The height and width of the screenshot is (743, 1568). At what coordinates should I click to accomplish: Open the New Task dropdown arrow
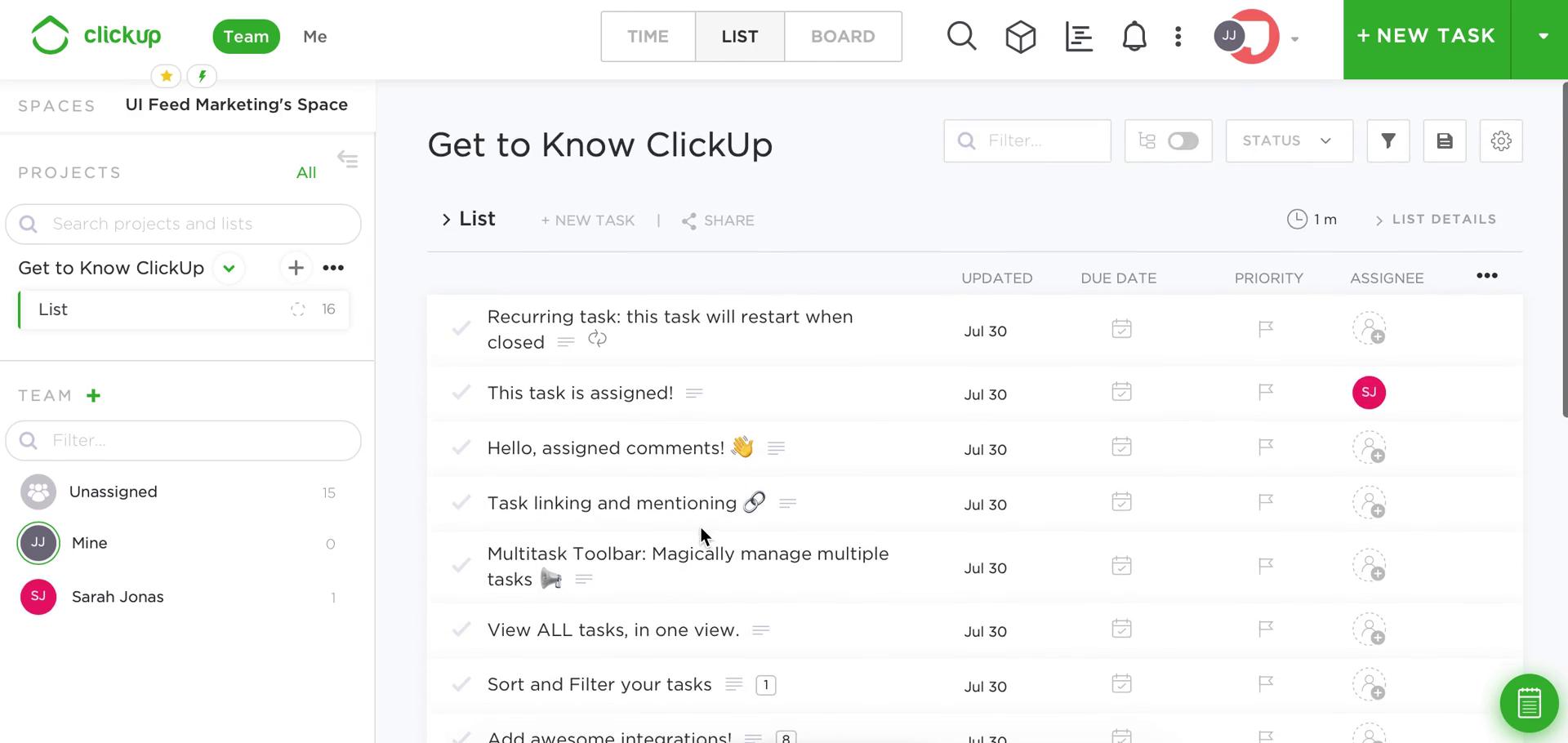1543,36
